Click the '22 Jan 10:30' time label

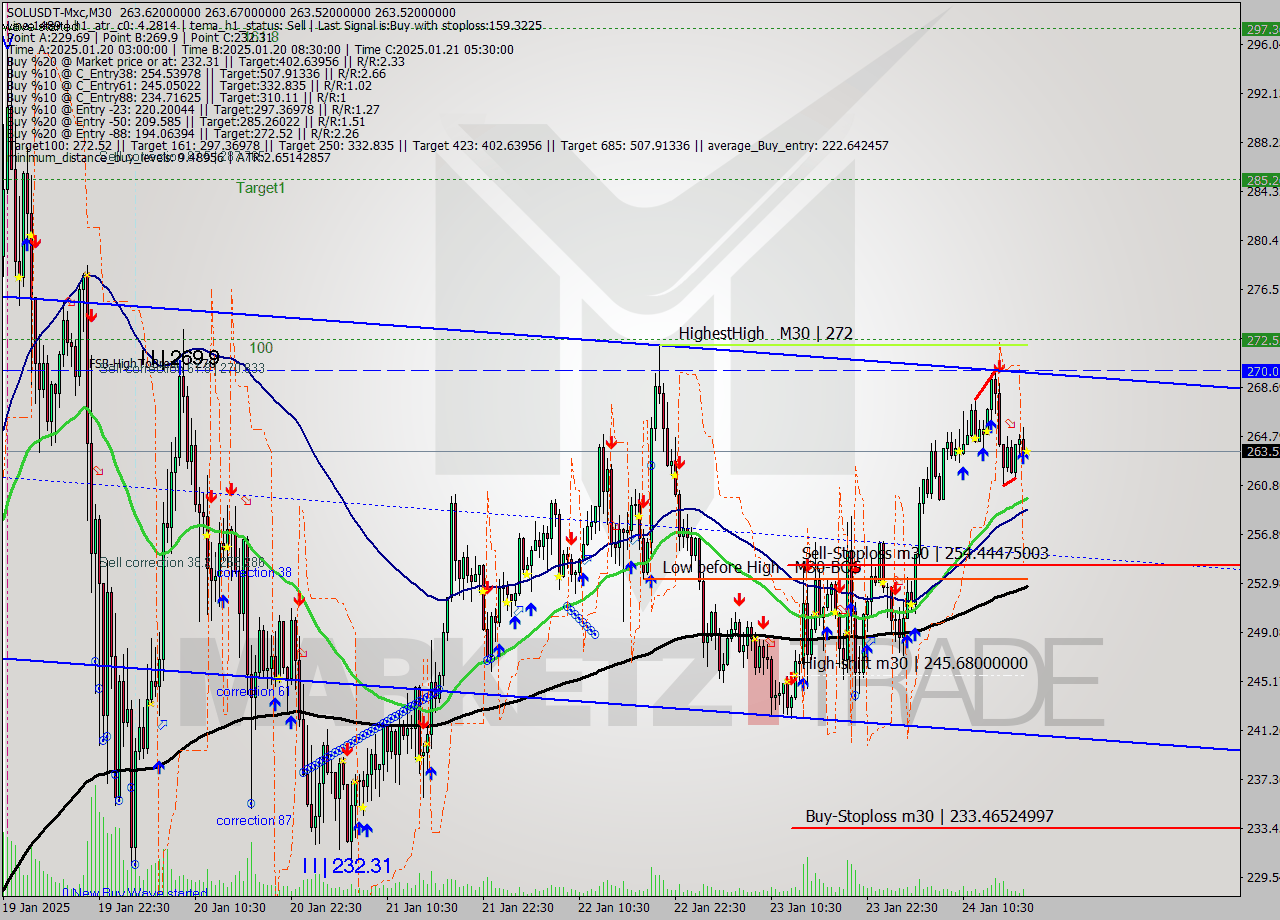(x=614, y=908)
